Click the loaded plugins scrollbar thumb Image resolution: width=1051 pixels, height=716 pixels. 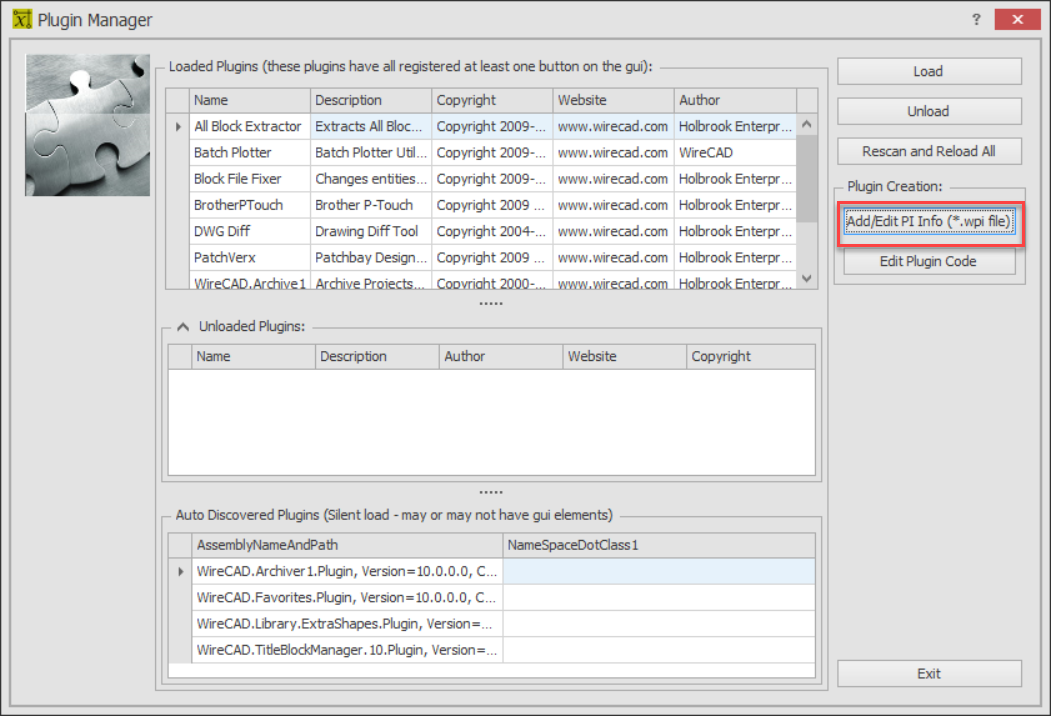pos(807,178)
